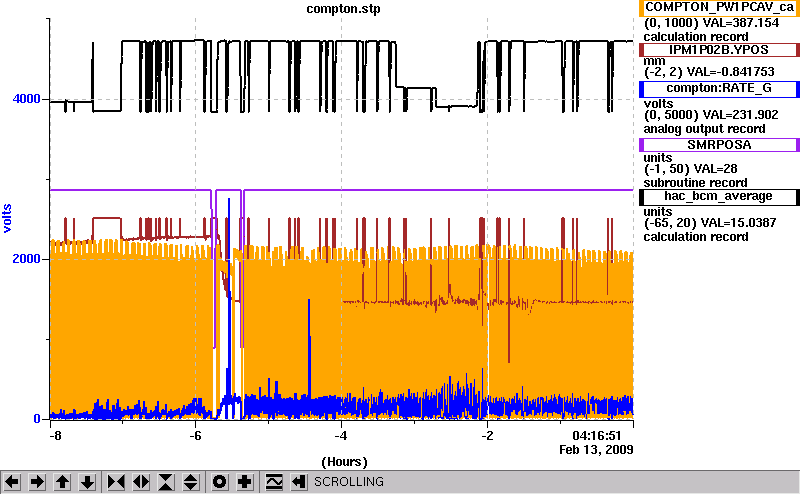The image size is (800, 494).
Task: Click the Feb 13, 2009 date label
Action: 596,450
